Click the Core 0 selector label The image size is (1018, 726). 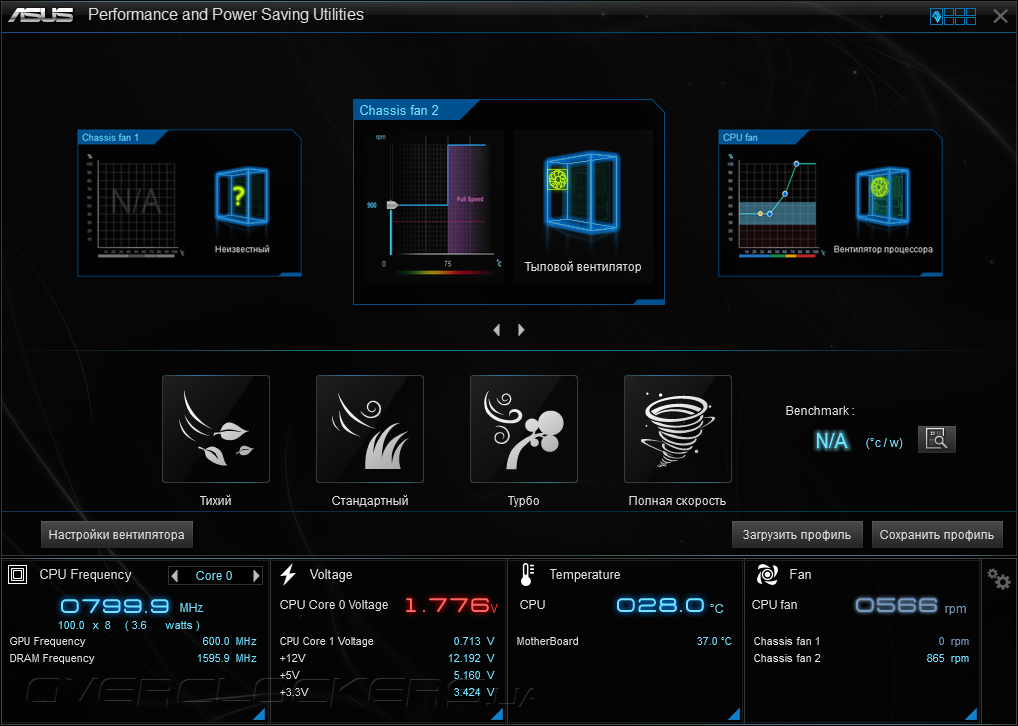point(214,575)
